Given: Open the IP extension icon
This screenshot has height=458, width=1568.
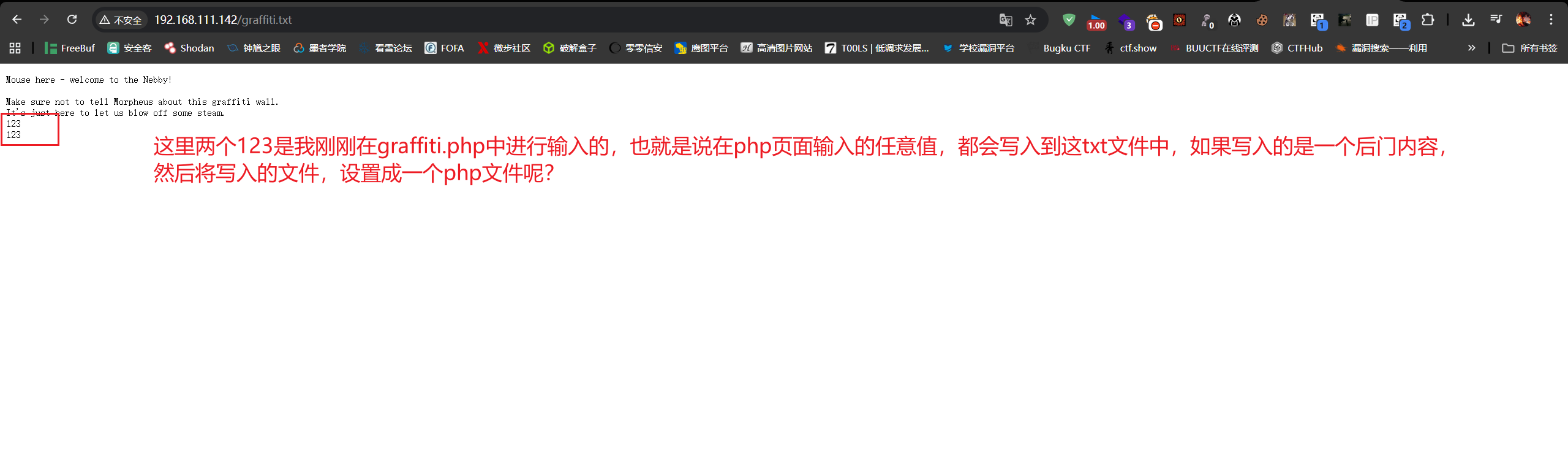Looking at the screenshot, I should tap(1372, 20).
